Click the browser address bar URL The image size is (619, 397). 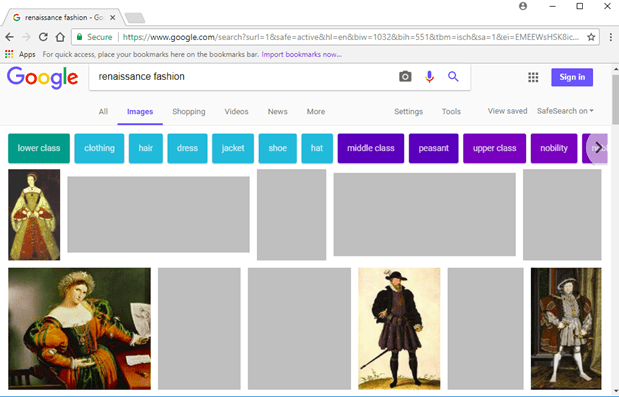(351, 37)
